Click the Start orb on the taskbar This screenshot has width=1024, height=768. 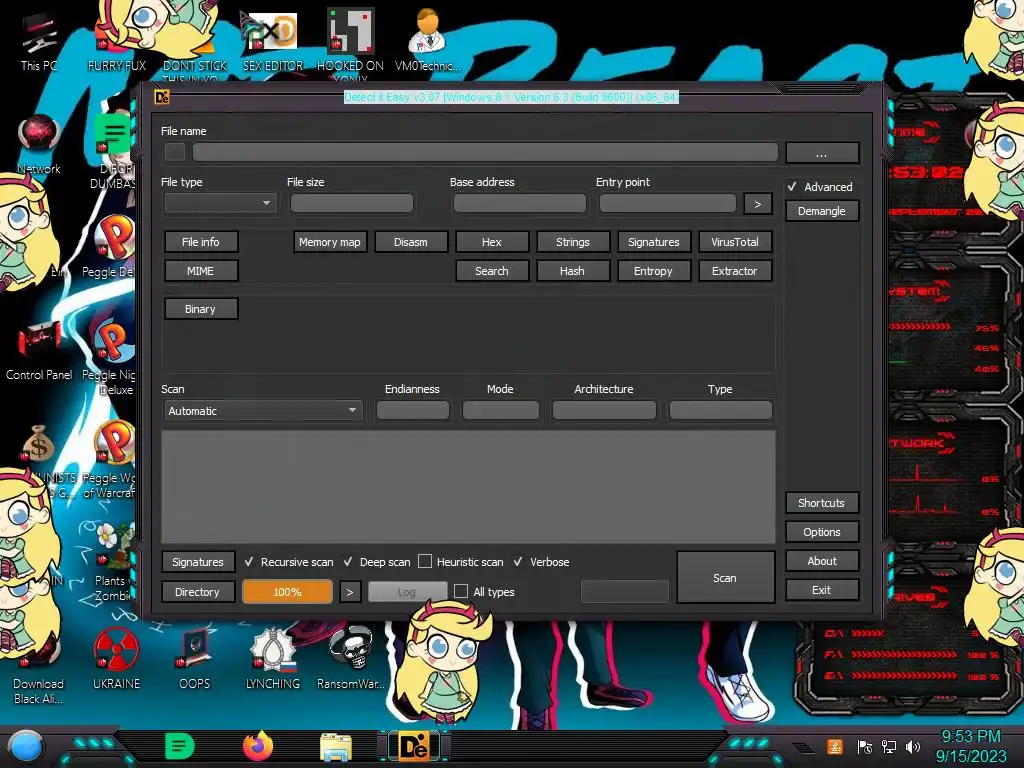(x=25, y=747)
